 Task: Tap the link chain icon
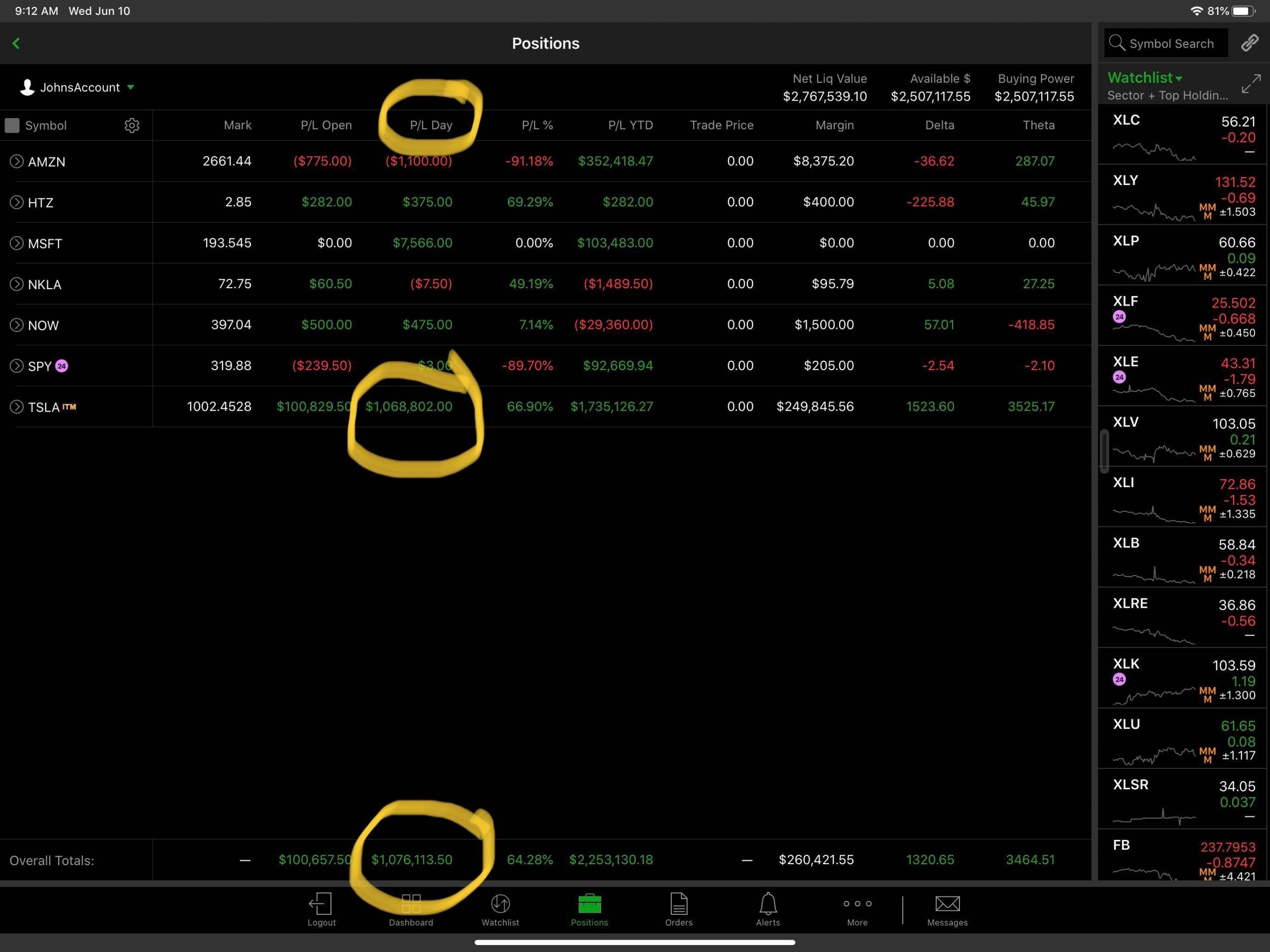click(x=1249, y=43)
